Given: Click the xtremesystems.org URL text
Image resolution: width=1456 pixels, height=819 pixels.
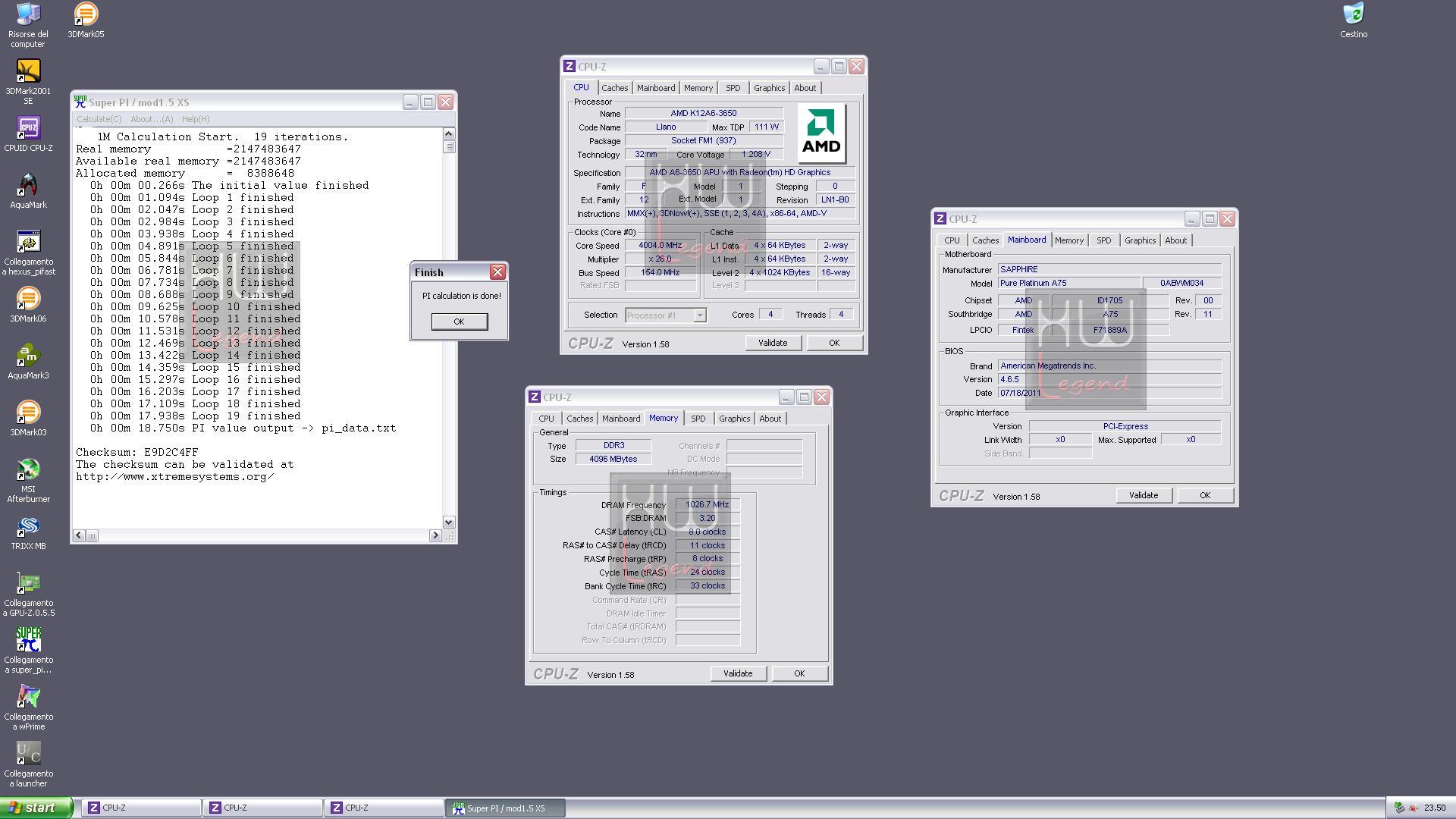Looking at the screenshot, I should pyautogui.click(x=174, y=477).
